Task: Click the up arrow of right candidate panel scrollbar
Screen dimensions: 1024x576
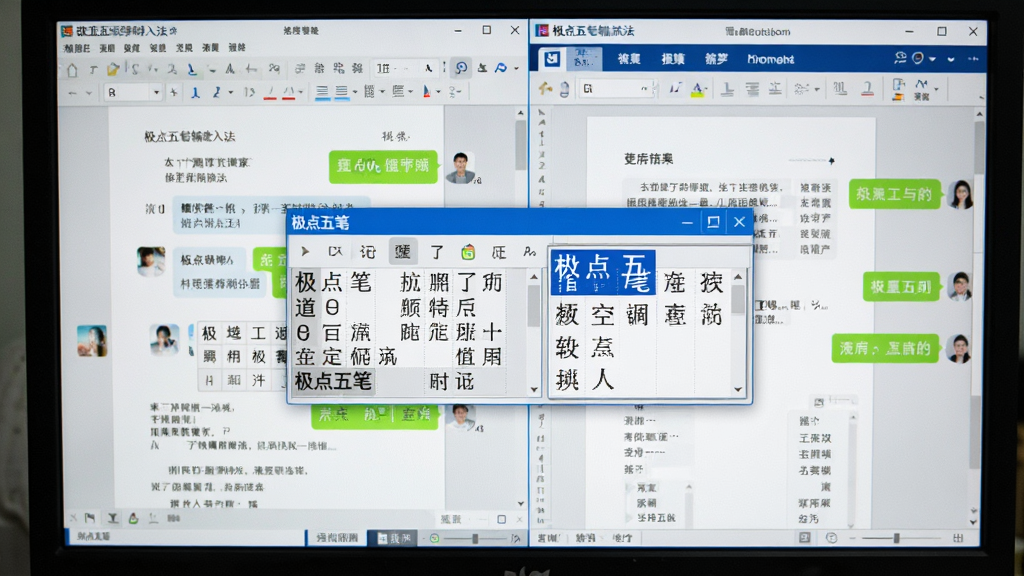Action: (x=738, y=277)
